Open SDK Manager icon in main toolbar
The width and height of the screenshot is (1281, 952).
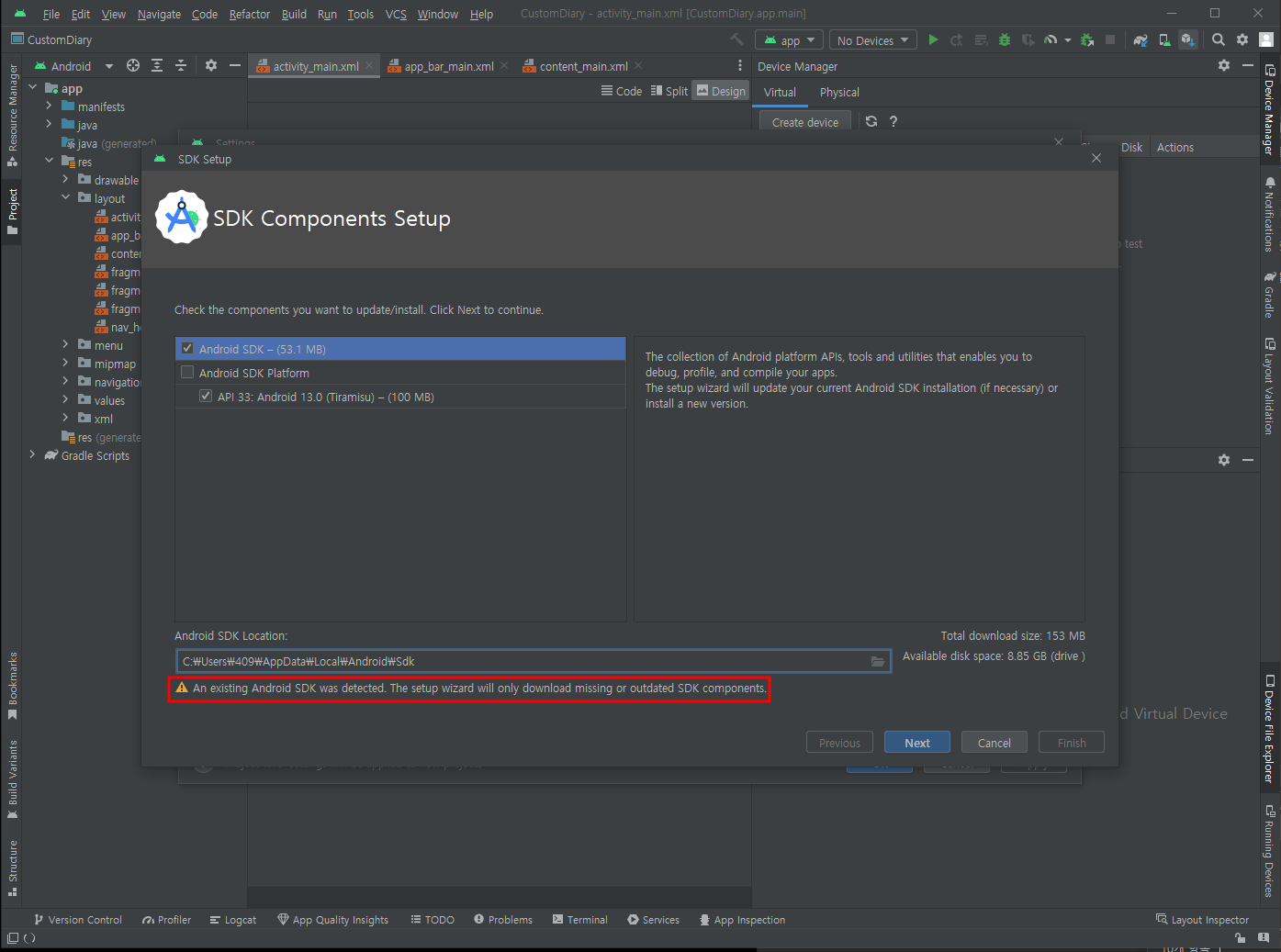coord(1188,39)
